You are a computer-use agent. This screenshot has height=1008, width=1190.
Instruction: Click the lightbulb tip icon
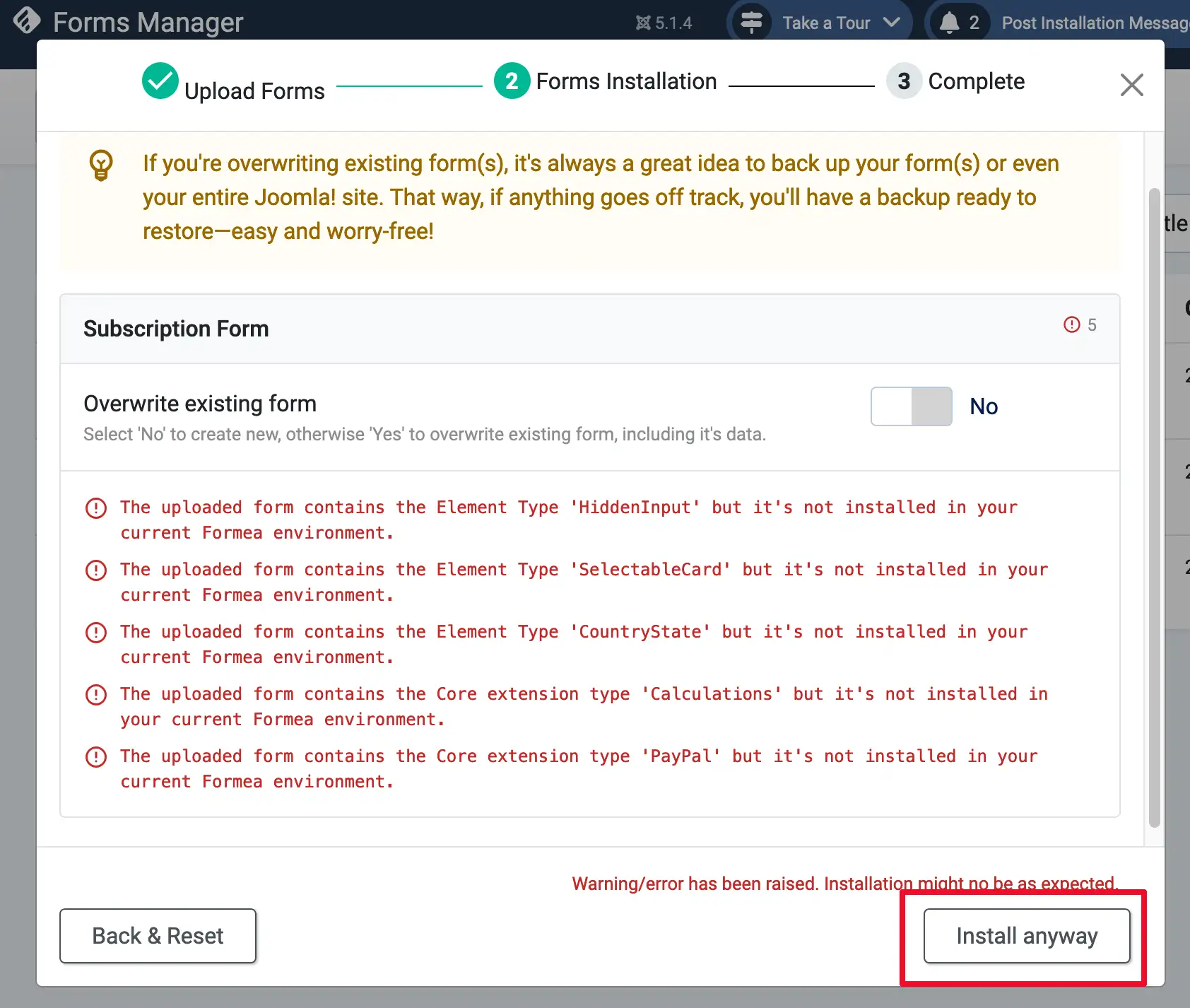pyautogui.click(x=101, y=165)
